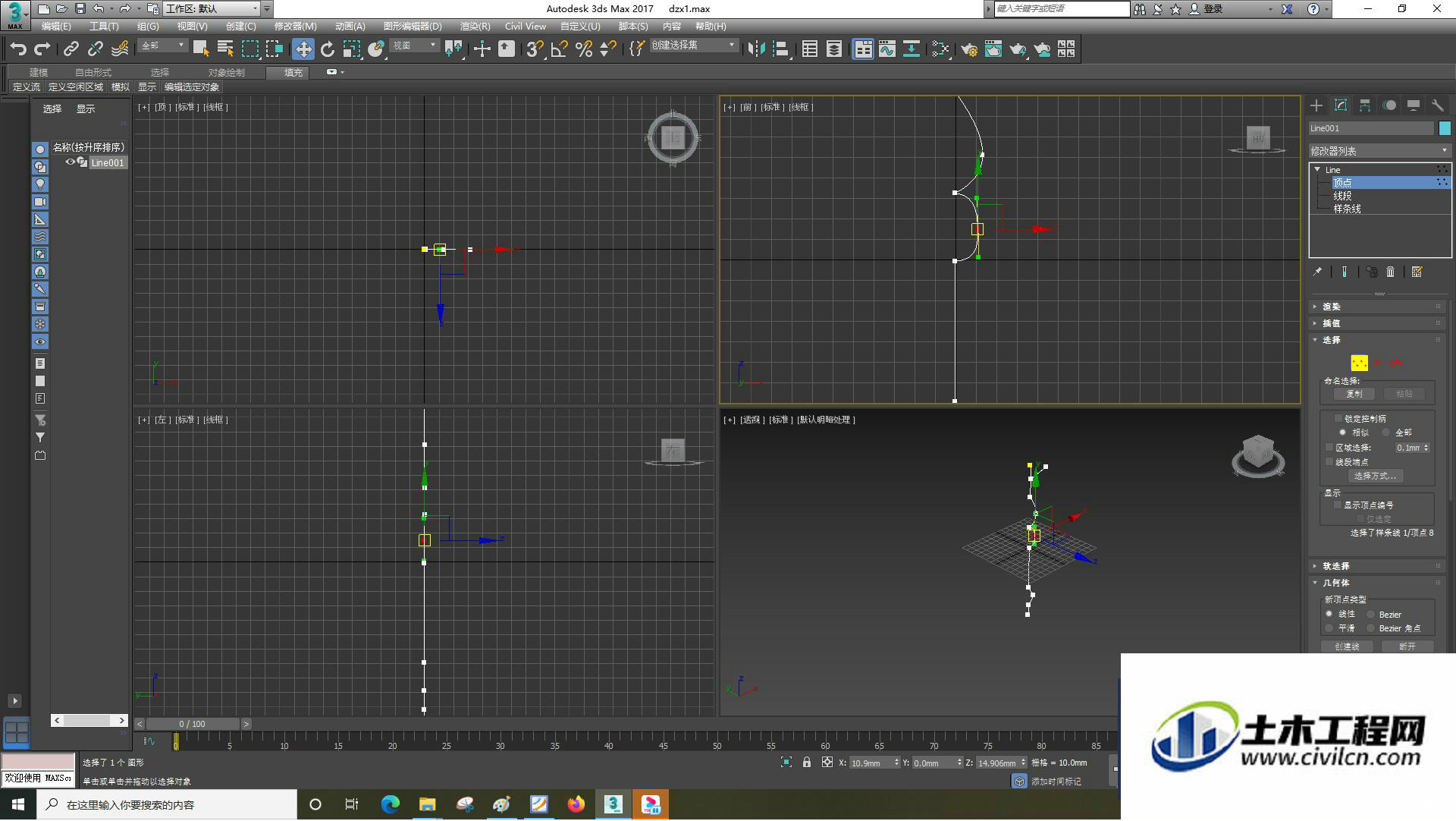Viewport: 1456px width, 821px height.
Task: Enable the 区域选择 checkbox
Action: [x=1329, y=448]
